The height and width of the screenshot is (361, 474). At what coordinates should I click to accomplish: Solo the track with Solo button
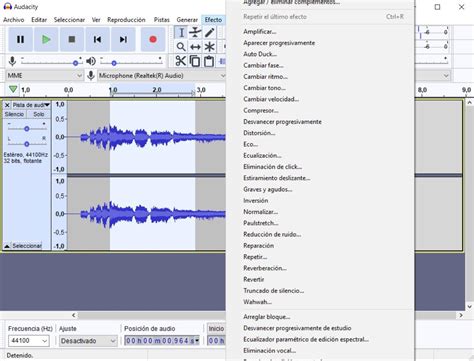38,114
